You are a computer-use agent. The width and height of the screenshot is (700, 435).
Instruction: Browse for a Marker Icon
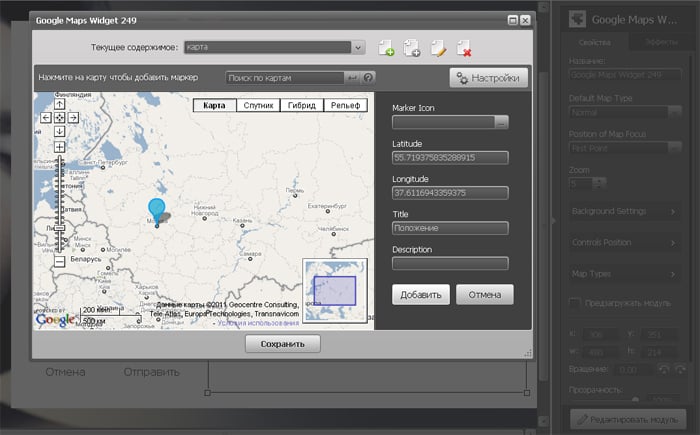coord(502,122)
